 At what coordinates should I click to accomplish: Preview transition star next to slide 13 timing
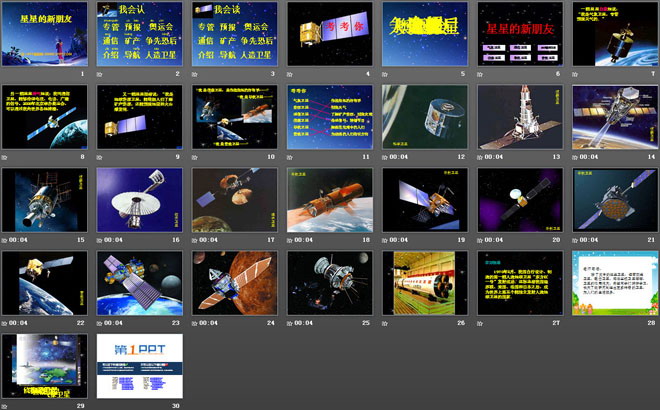click(480, 157)
